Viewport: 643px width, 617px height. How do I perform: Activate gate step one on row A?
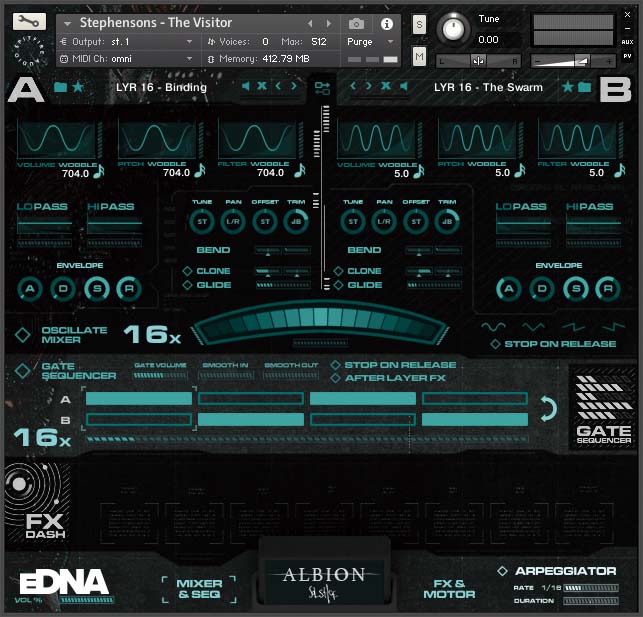click(139, 398)
